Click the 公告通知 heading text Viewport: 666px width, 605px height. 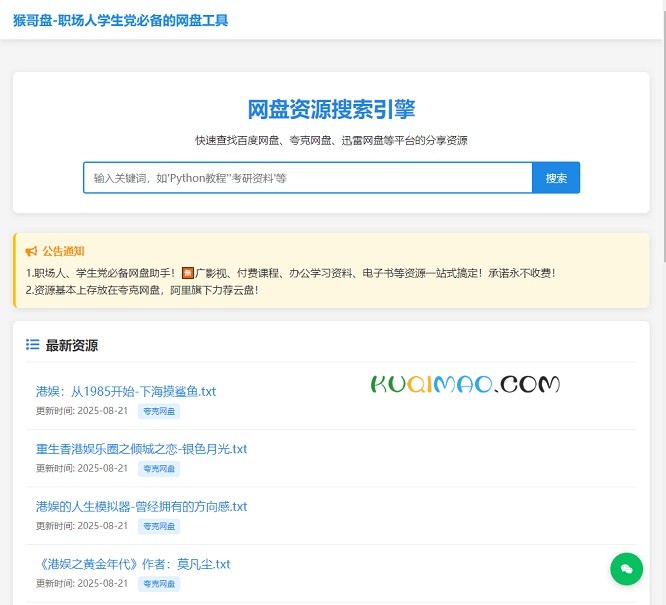(63, 252)
